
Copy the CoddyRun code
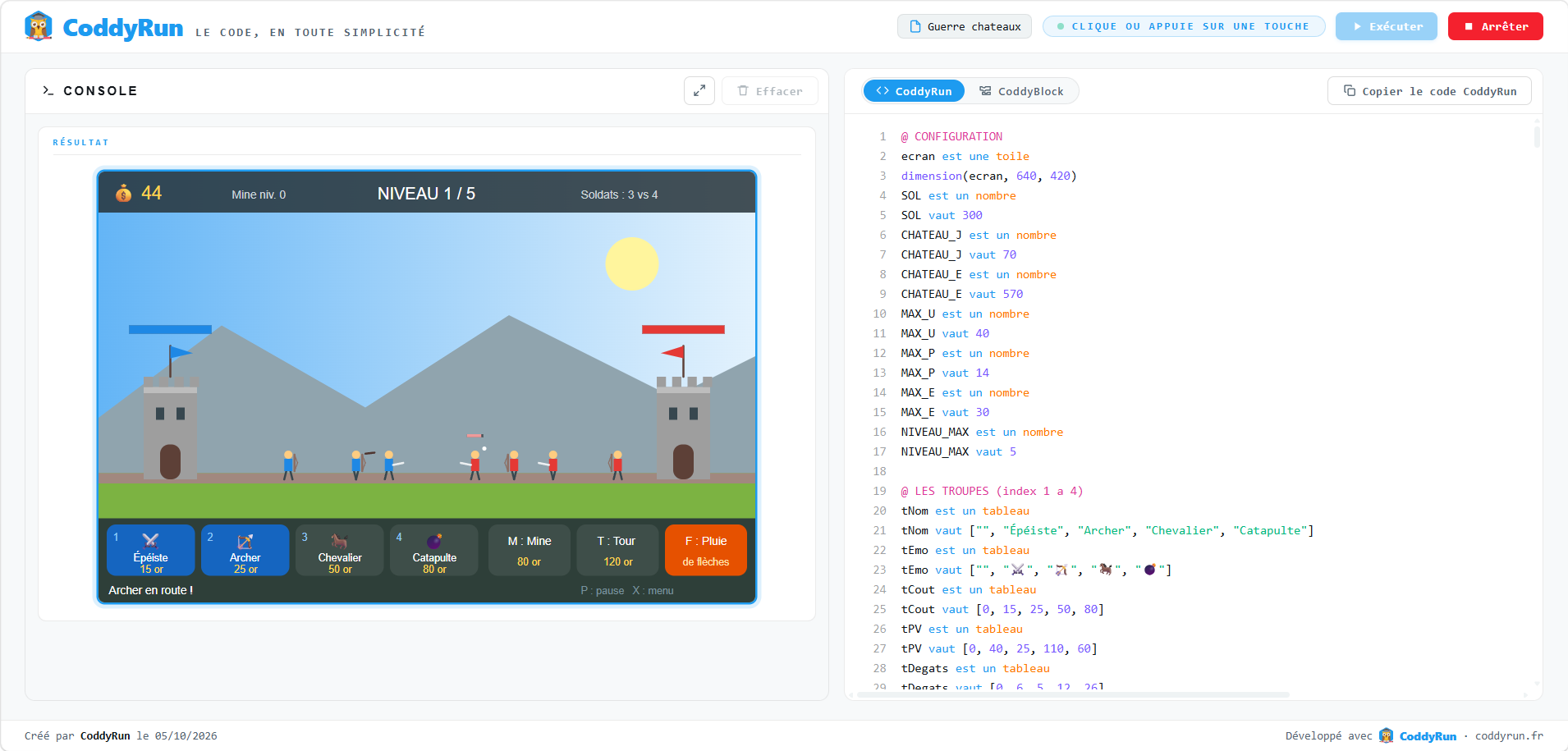coord(1429,91)
